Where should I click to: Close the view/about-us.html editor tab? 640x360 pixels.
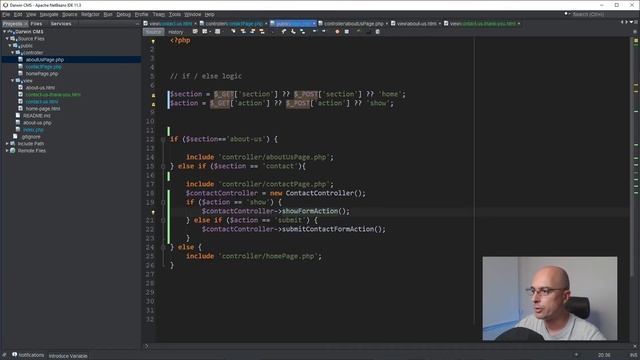(x=440, y=24)
